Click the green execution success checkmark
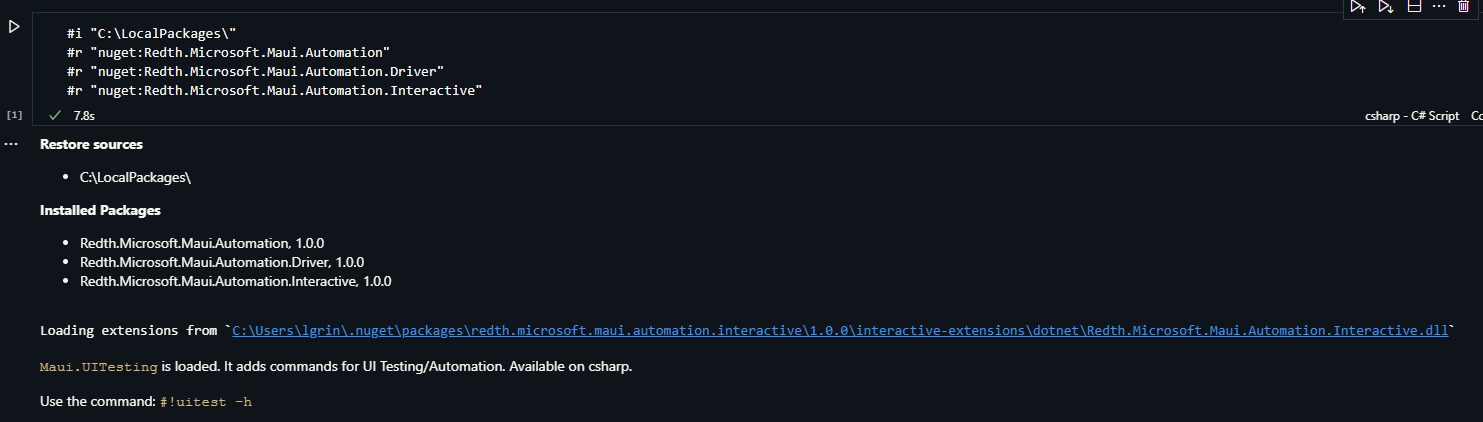This screenshot has height=422, width=1483. (55, 116)
